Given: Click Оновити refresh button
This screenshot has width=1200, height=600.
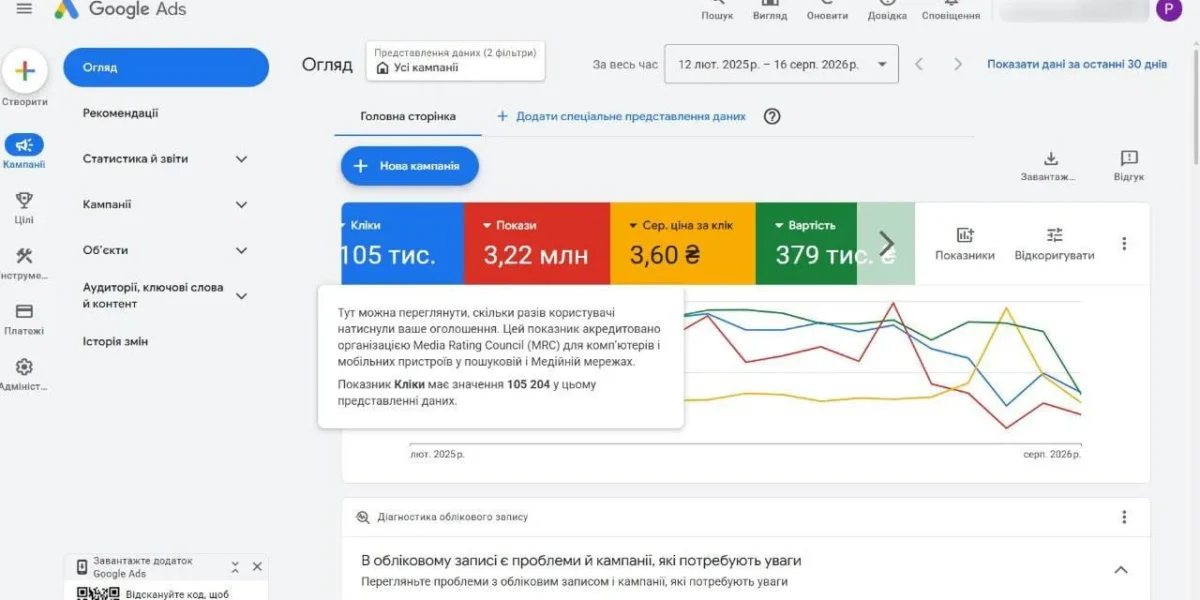Looking at the screenshot, I should pyautogui.click(x=827, y=10).
